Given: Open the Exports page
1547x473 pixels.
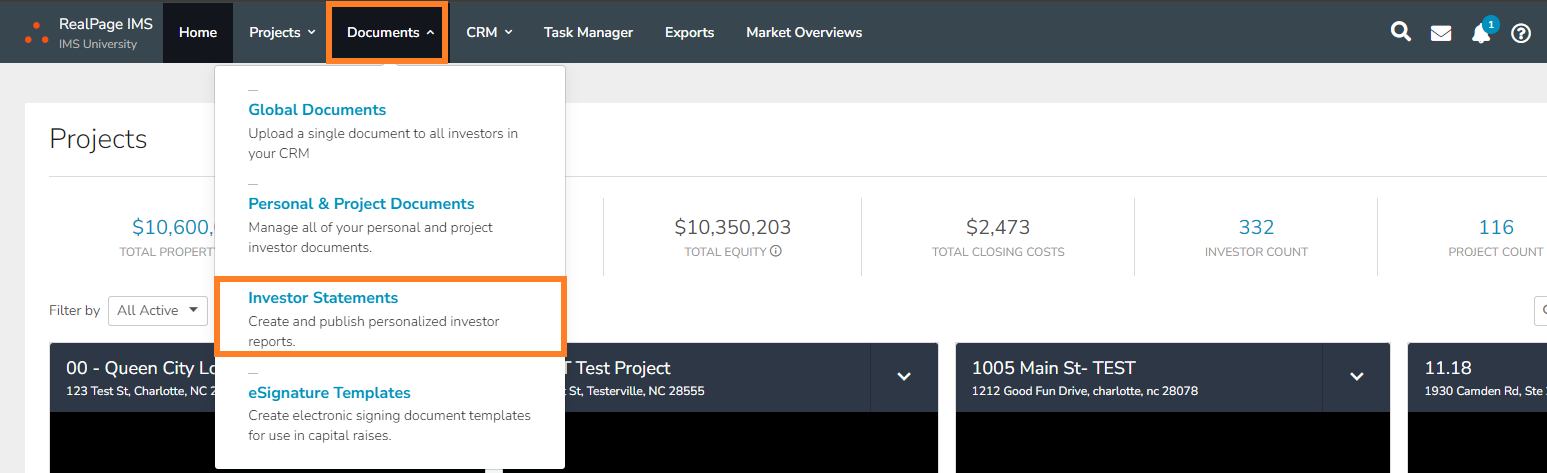Looking at the screenshot, I should tap(689, 32).
